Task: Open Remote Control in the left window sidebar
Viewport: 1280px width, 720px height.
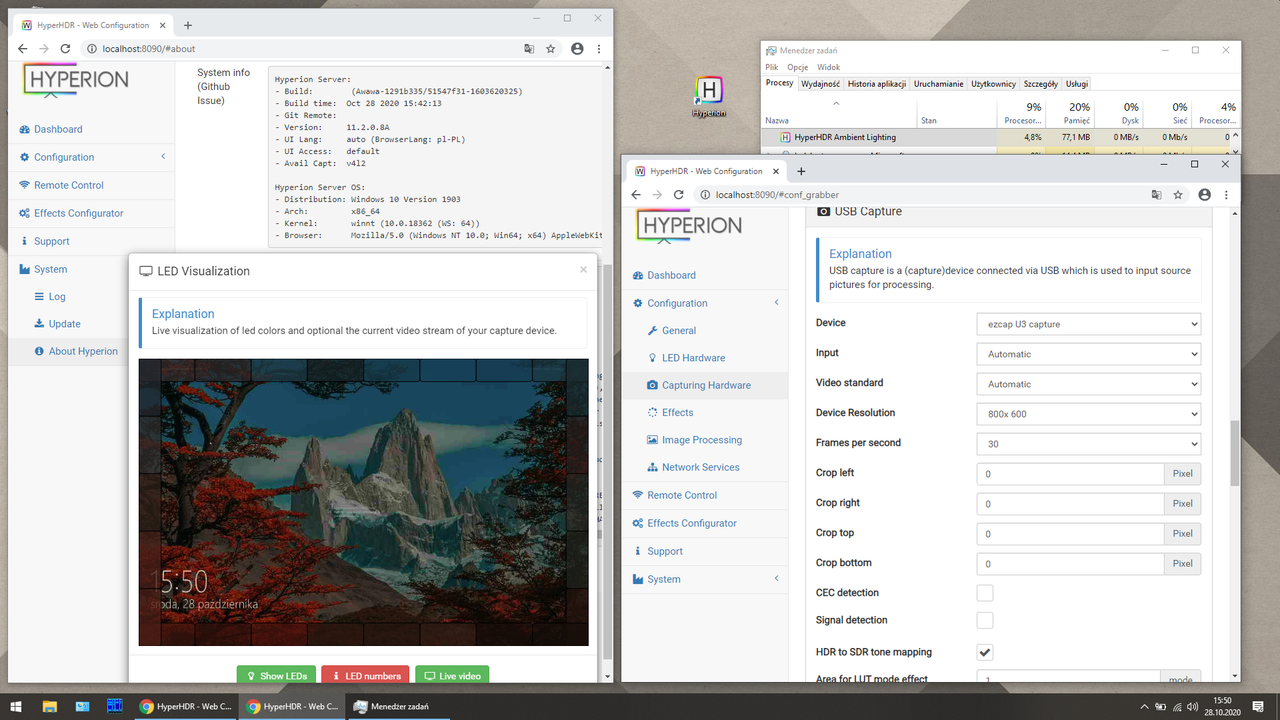Action: point(69,185)
